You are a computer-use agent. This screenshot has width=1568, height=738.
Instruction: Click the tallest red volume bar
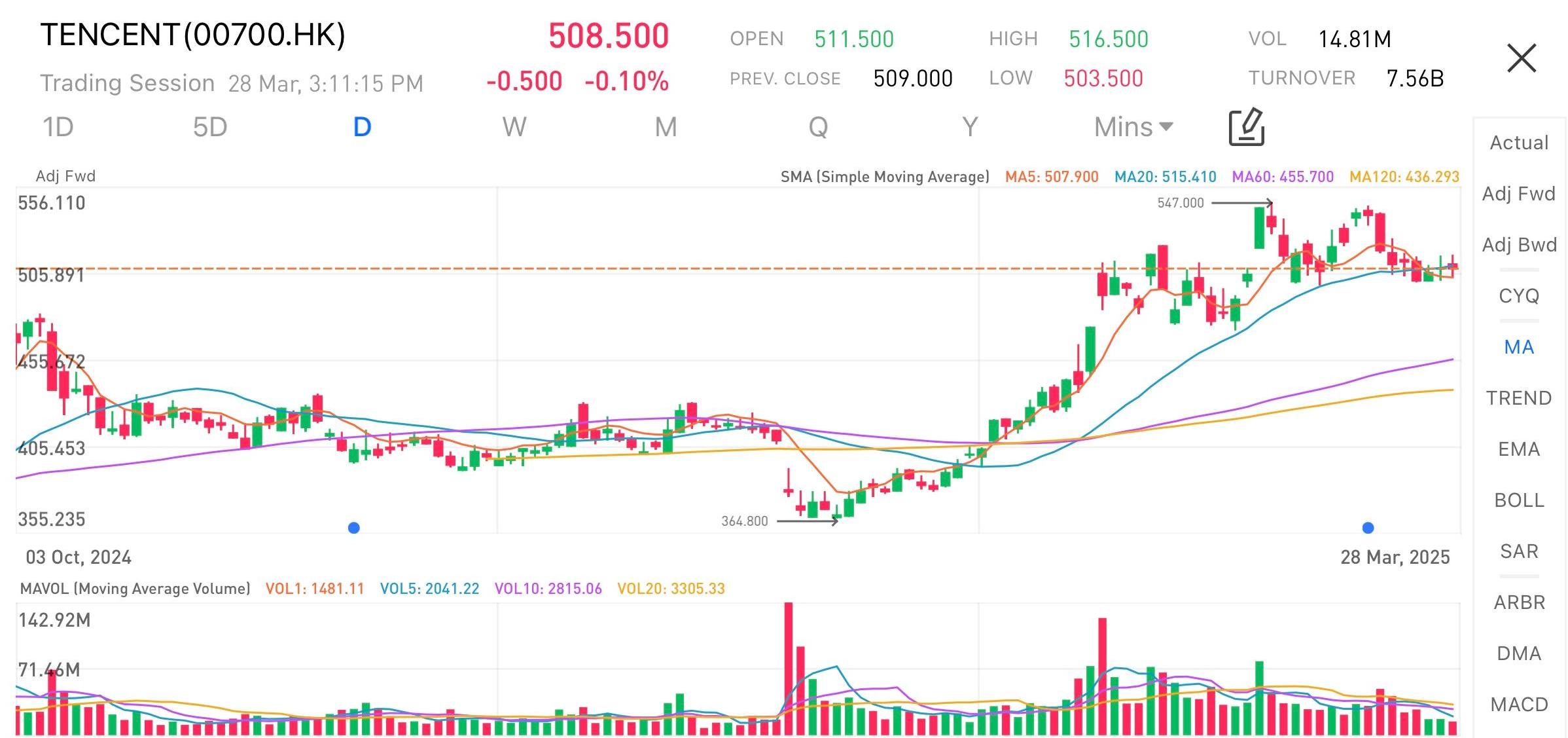789,669
